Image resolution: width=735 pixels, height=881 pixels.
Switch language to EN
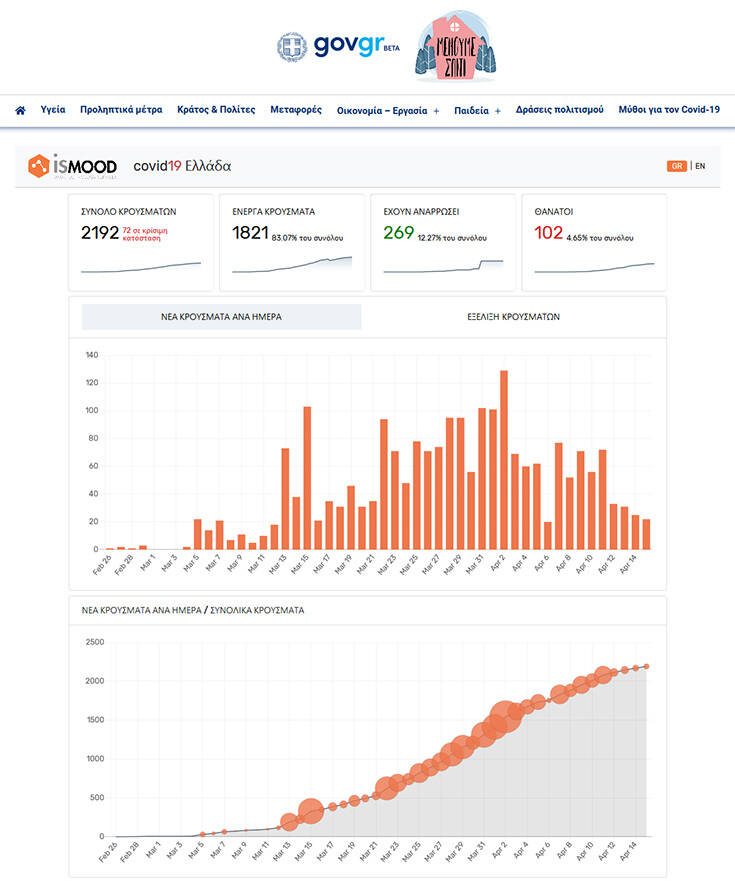(700, 166)
